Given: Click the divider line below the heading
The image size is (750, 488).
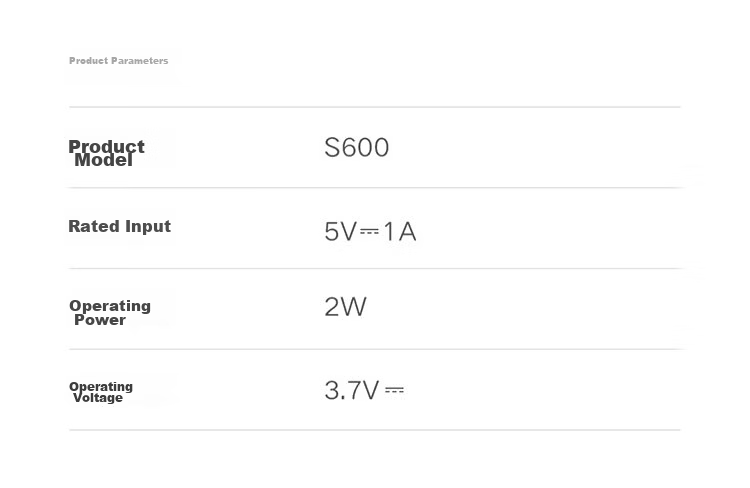Looking at the screenshot, I should point(375,107).
